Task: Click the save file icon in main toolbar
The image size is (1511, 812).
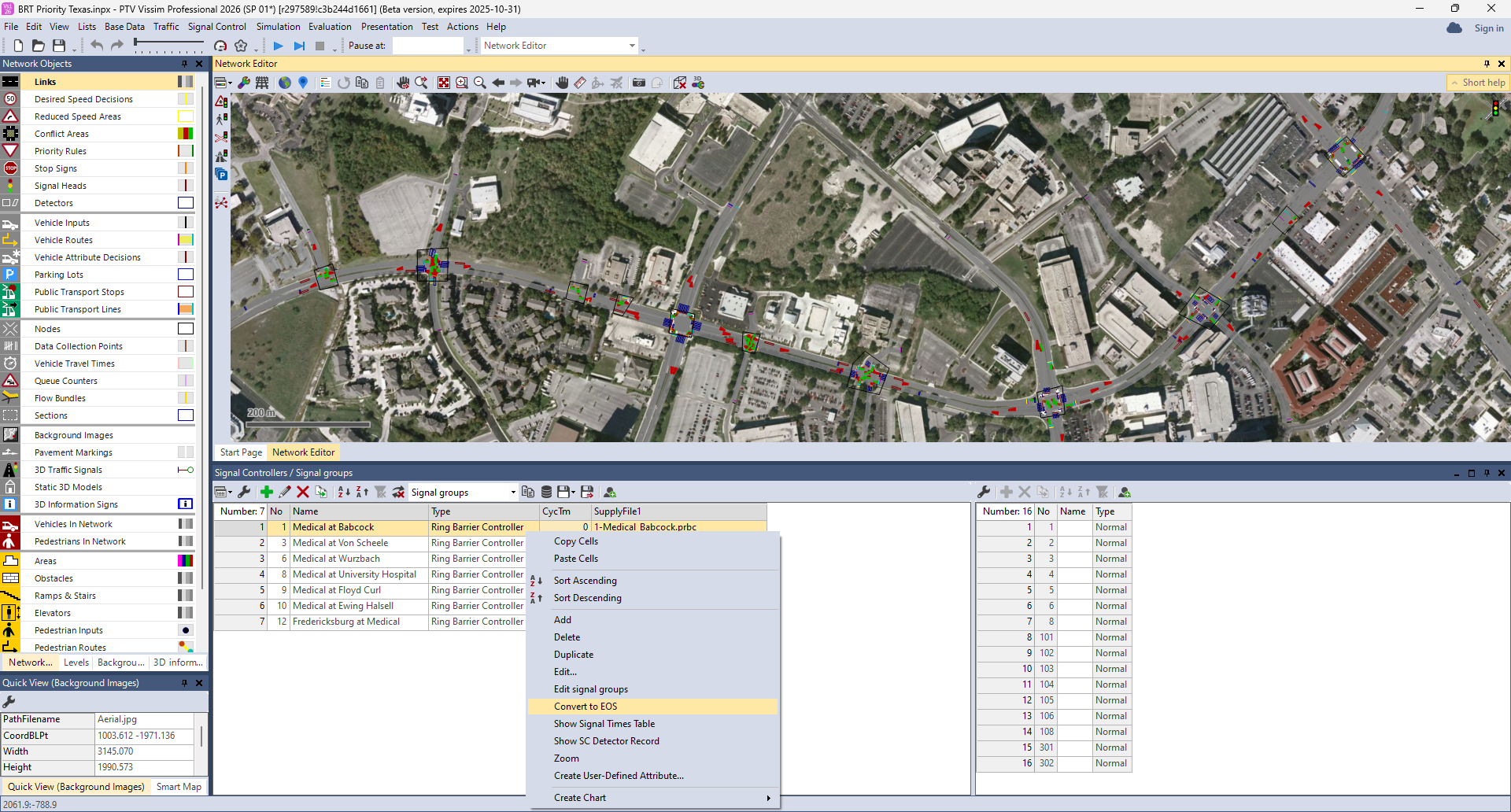Action: (59, 46)
